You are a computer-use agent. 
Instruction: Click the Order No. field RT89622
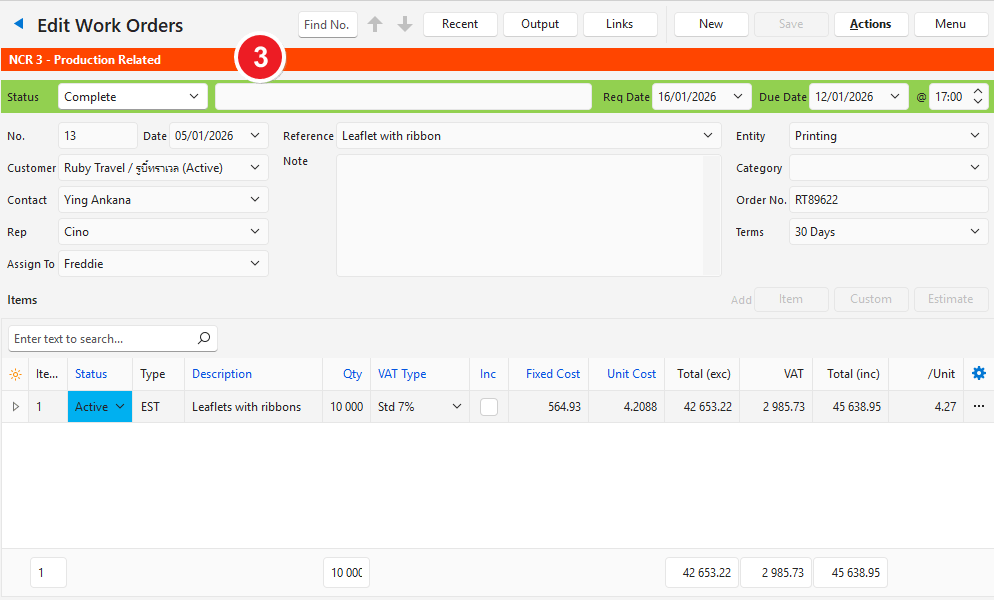tap(888, 200)
